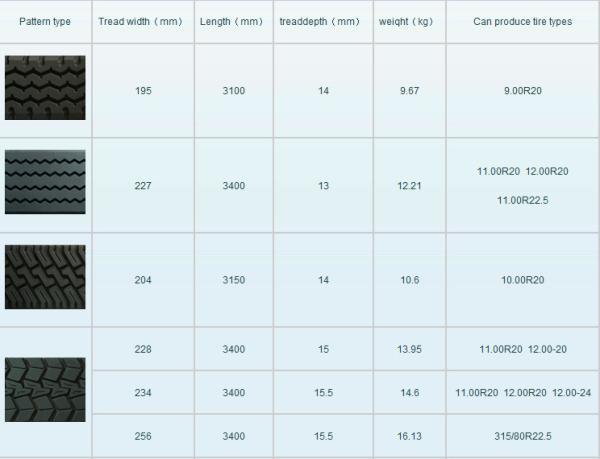Viewport: 600px width, 459px height.
Task: Select the 'Length (mm)' column header
Action: pos(232,21)
